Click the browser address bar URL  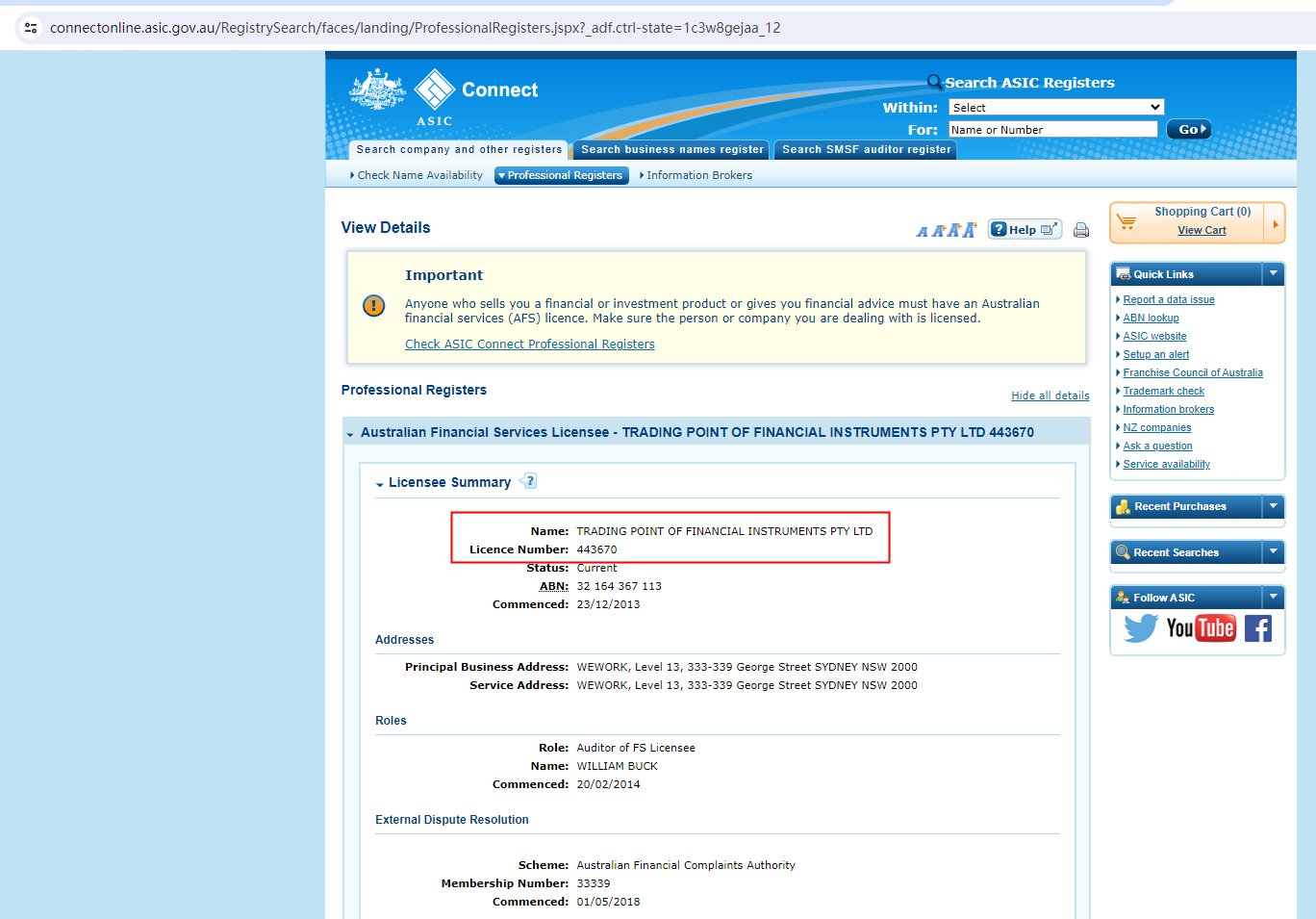416,28
